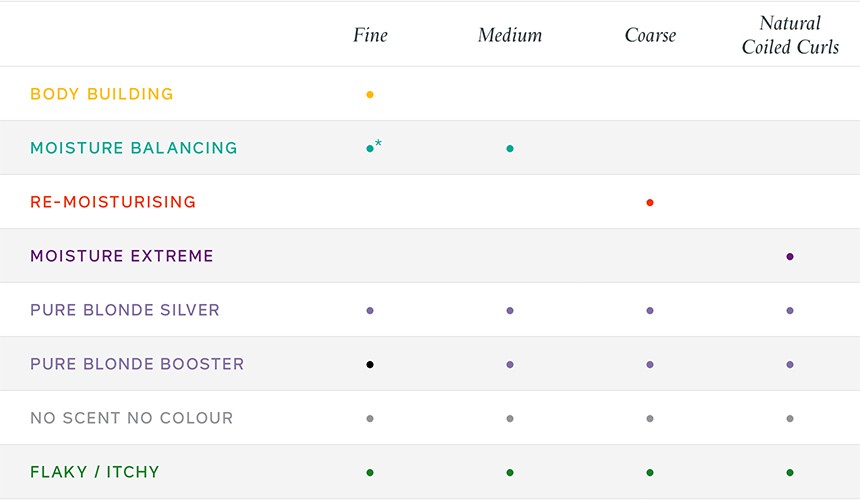The width and height of the screenshot is (860, 500).
Task: Click the gray No Scent No Colour Medium dot
Action: pos(510,418)
